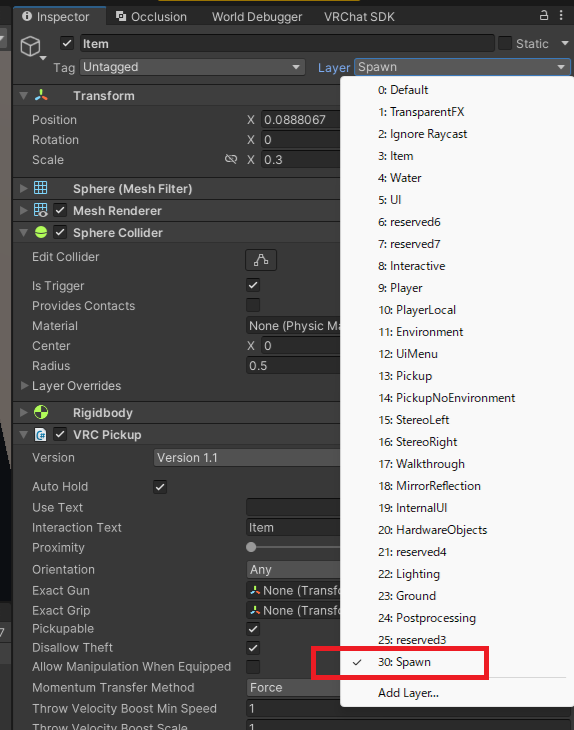Viewport: 574px width, 730px height.
Task: Expand the Mesh Renderer component
Action: [x=24, y=210]
